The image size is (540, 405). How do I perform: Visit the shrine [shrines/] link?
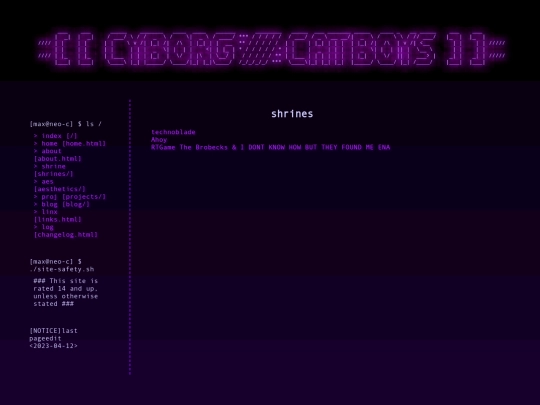[53, 170]
